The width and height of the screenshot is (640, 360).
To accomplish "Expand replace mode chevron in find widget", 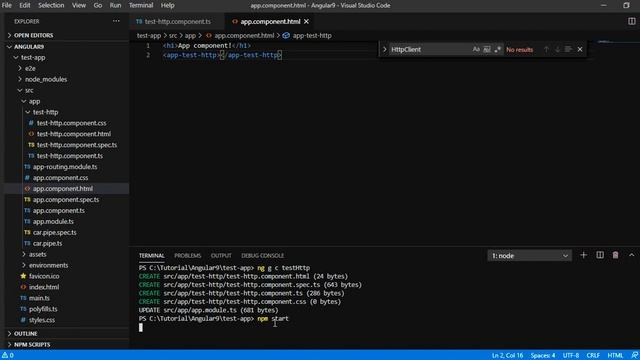I will coord(384,49).
